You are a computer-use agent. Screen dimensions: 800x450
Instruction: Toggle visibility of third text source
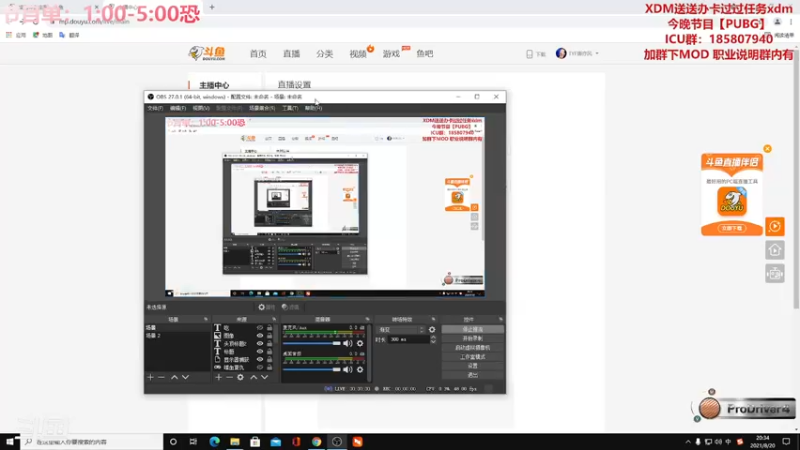click(x=260, y=344)
